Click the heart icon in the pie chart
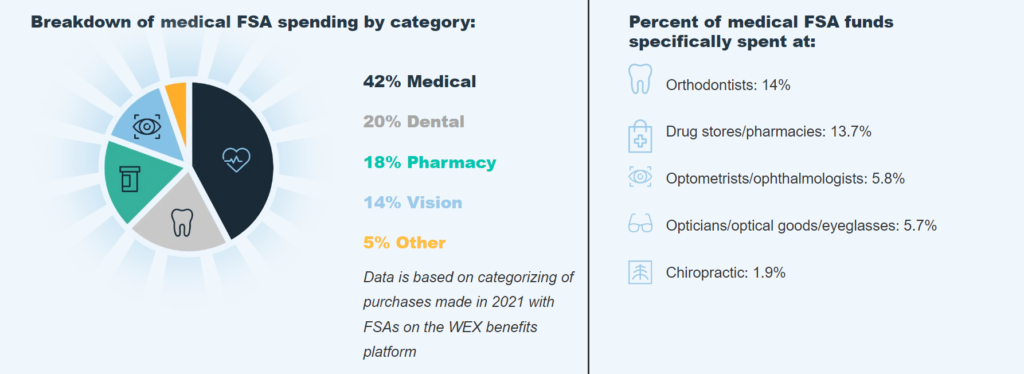This screenshot has width=1024, height=374. 236,159
